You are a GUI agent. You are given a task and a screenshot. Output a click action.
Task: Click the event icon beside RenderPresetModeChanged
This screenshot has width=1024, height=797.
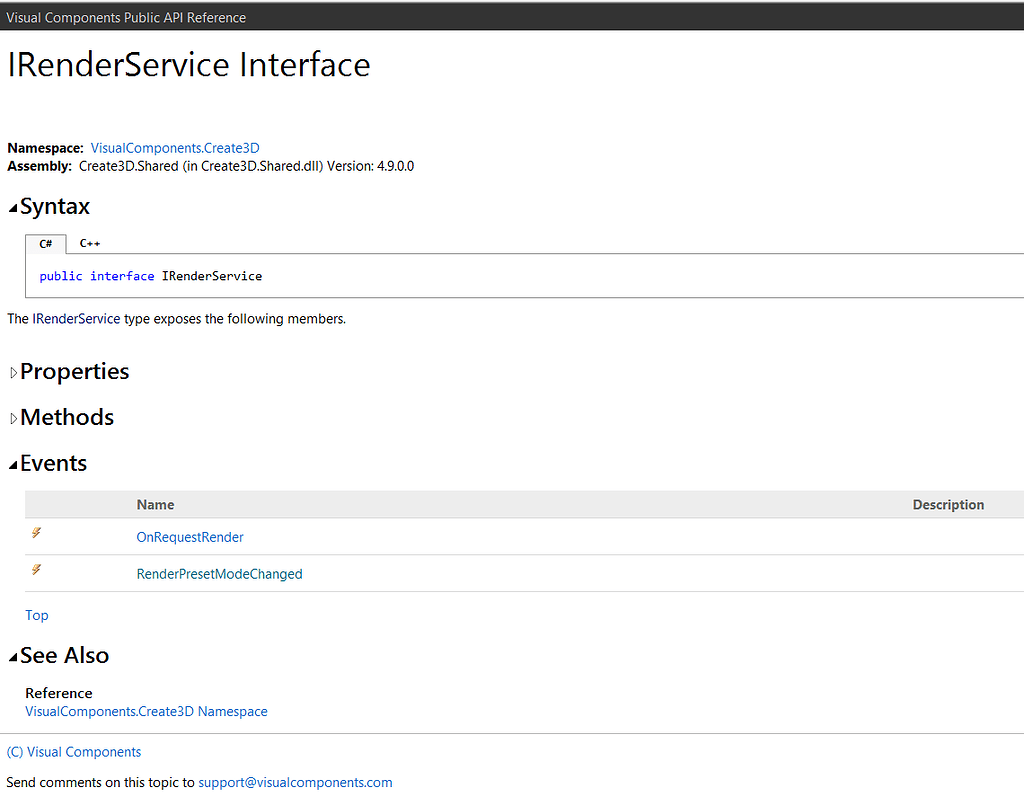(x=37, y=570)
